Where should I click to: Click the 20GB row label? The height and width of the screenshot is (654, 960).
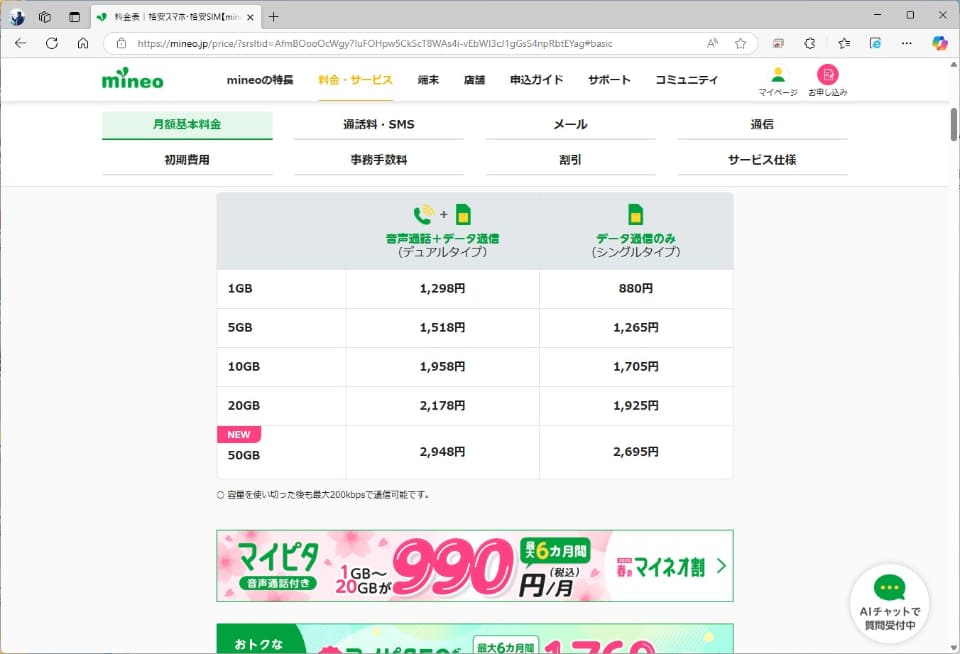pyautogui.click(x=244, y=405)
